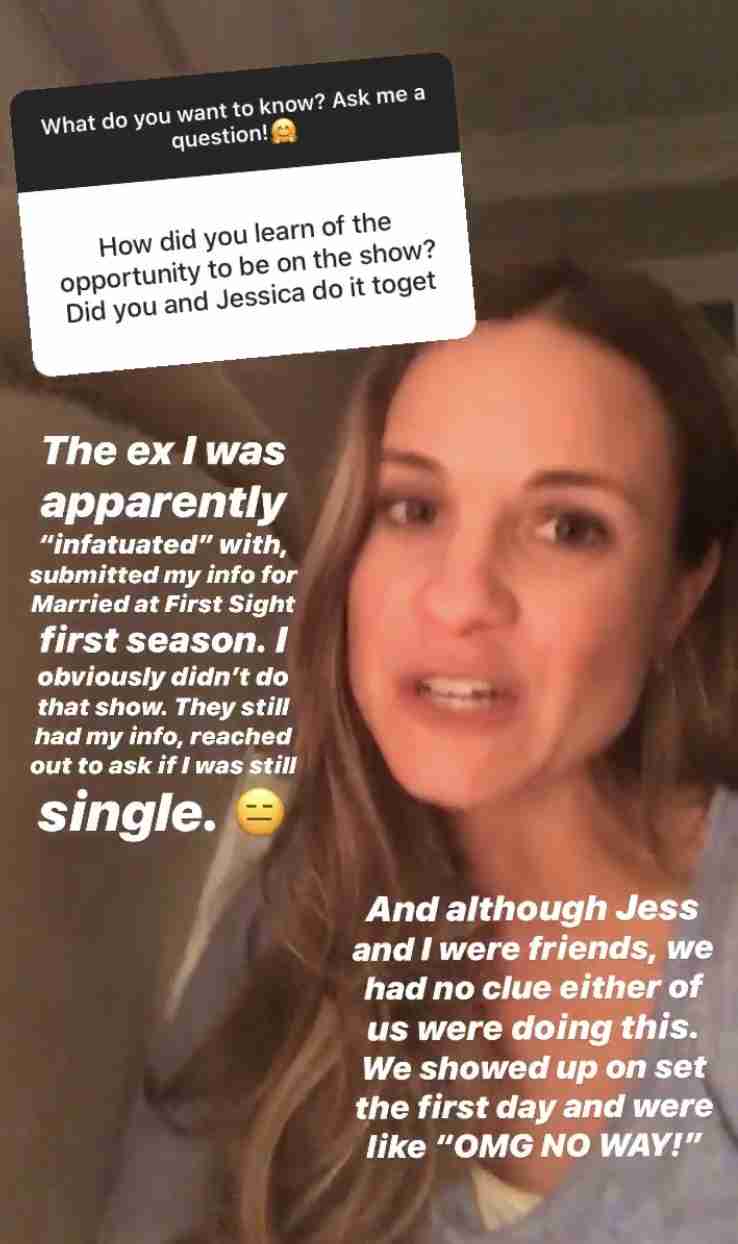Select the 'The ex I was' caption text
The width and height of the screenshot is (738, 1244).
[x=164, y=452]
